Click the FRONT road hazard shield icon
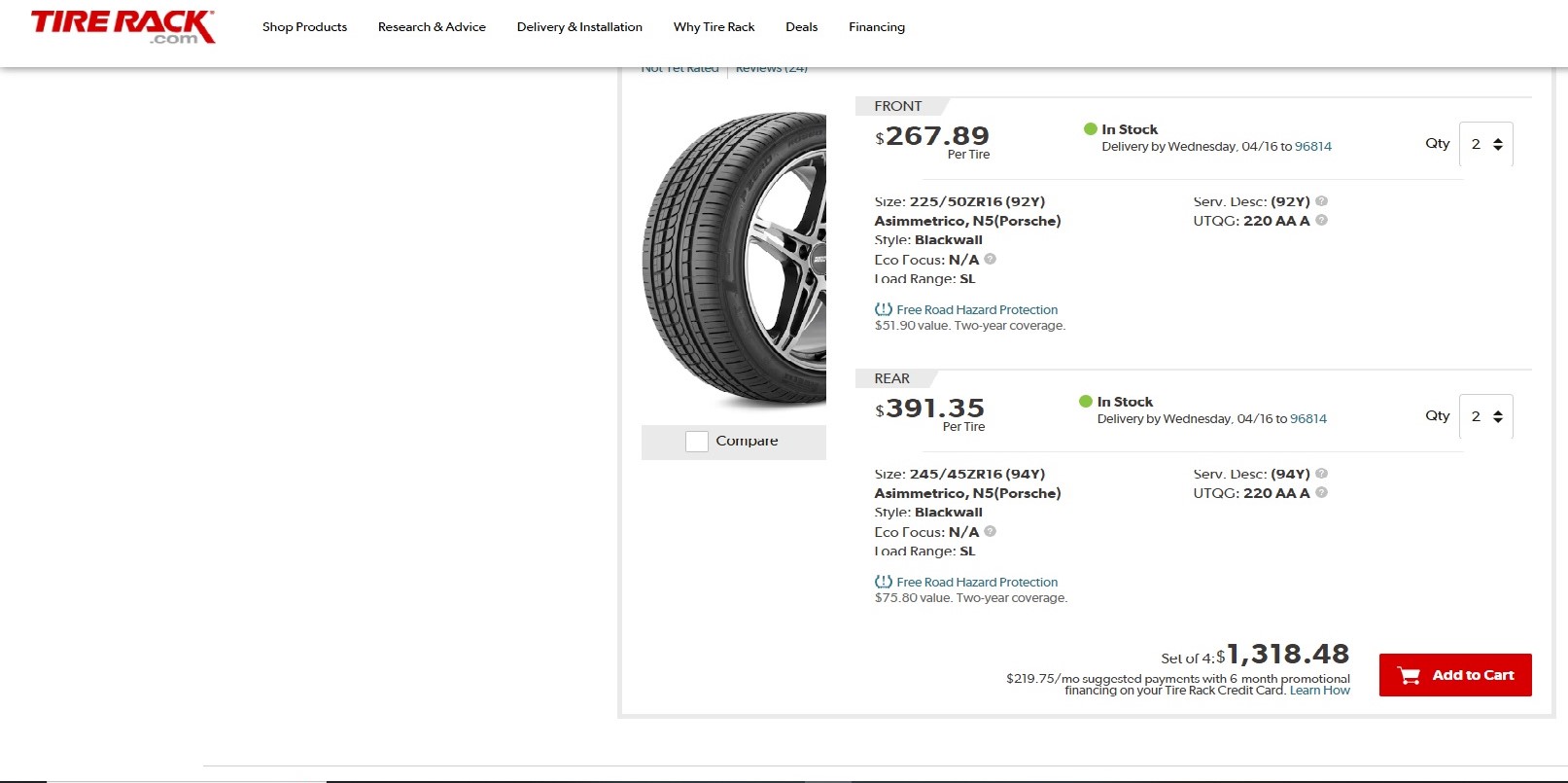Image resolution: width=1568 pixels, height=783 pixels. tap(884, 309)
